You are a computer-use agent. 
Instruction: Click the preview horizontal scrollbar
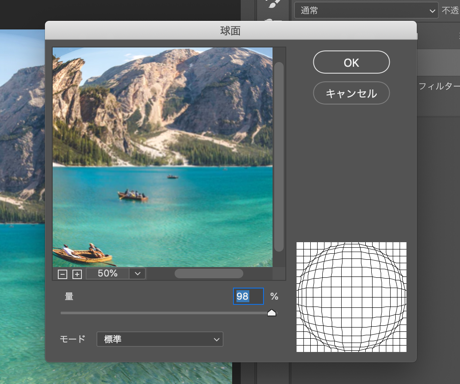click(209, 274)
